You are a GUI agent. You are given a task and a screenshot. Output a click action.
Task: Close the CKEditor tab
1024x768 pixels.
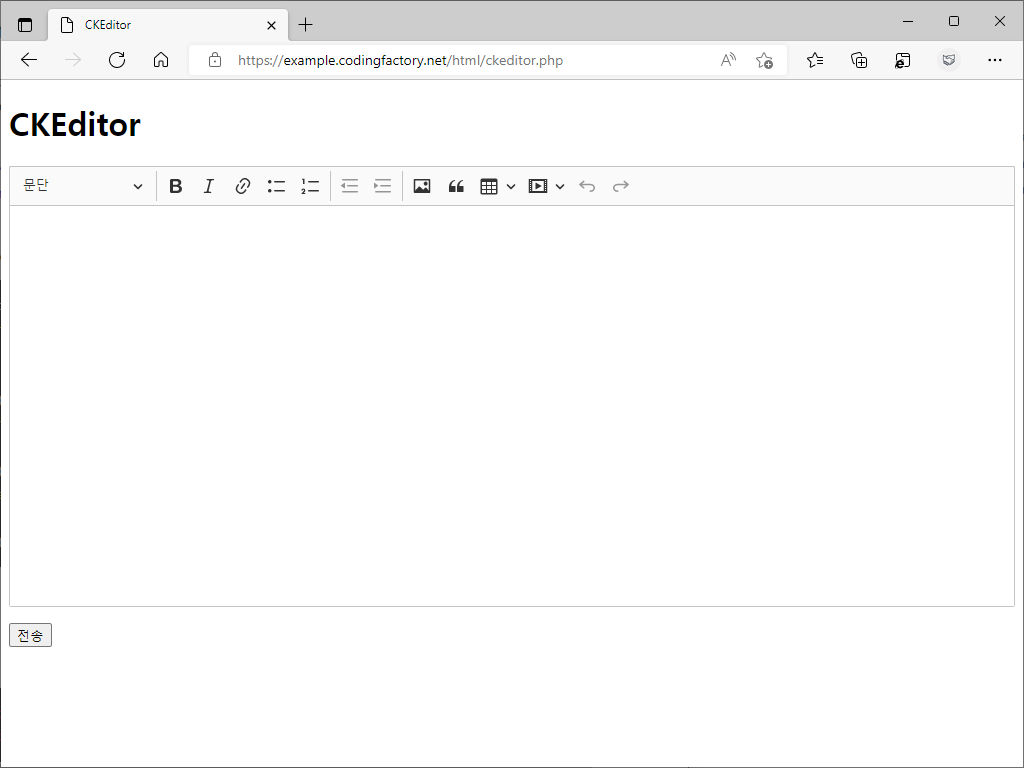click(x=272, y=25)
